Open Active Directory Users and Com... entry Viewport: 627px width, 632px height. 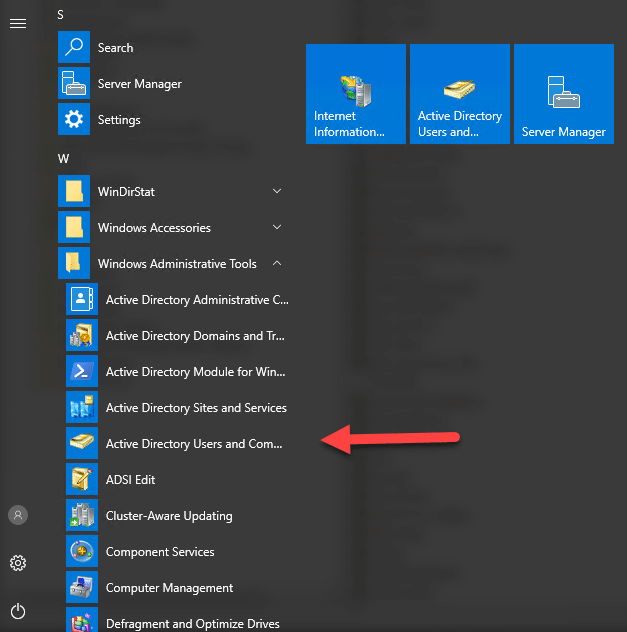pos(194,444)
